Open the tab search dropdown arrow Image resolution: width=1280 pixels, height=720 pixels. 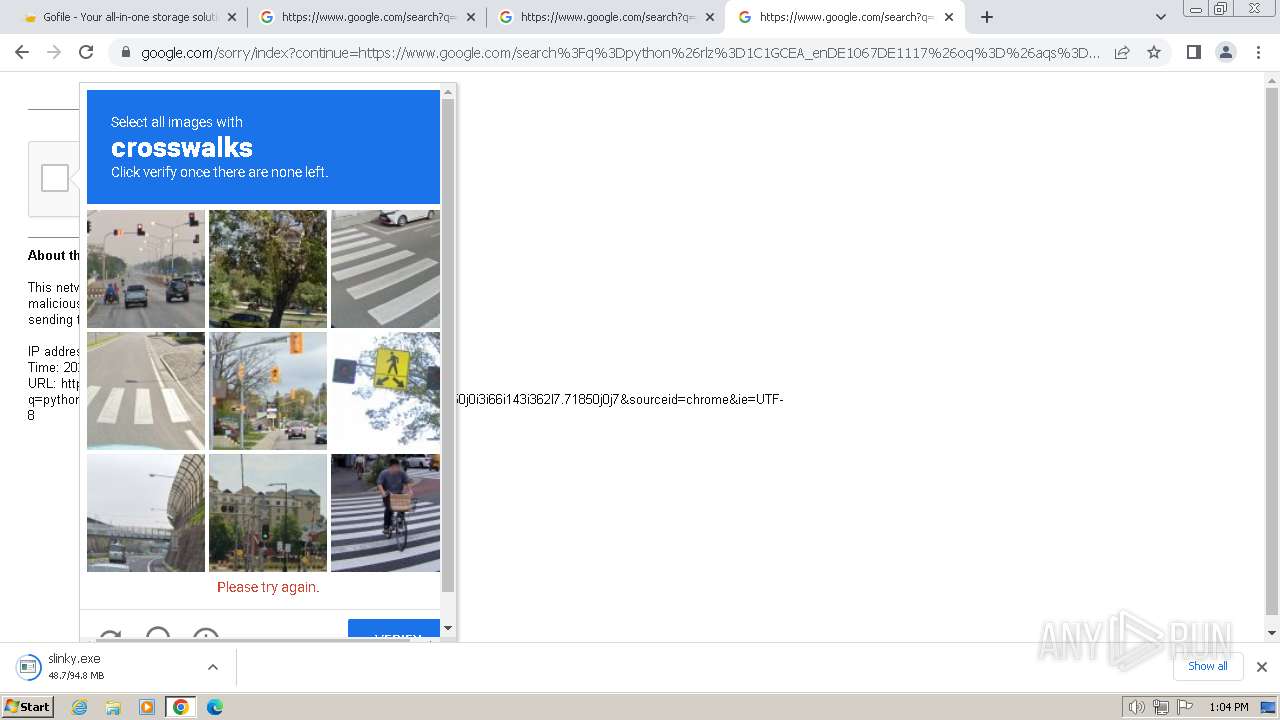(1160, 17)
